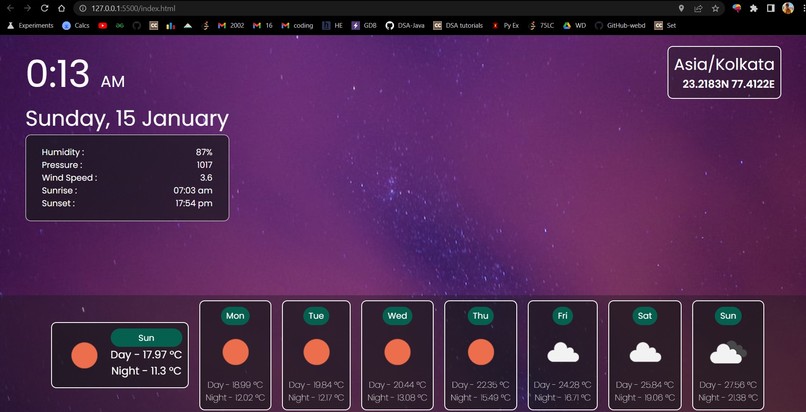The height and width of the screenshot is (412, 806).
Task: Open the colorful extension icon beside extensions
Action: [737, 8]
